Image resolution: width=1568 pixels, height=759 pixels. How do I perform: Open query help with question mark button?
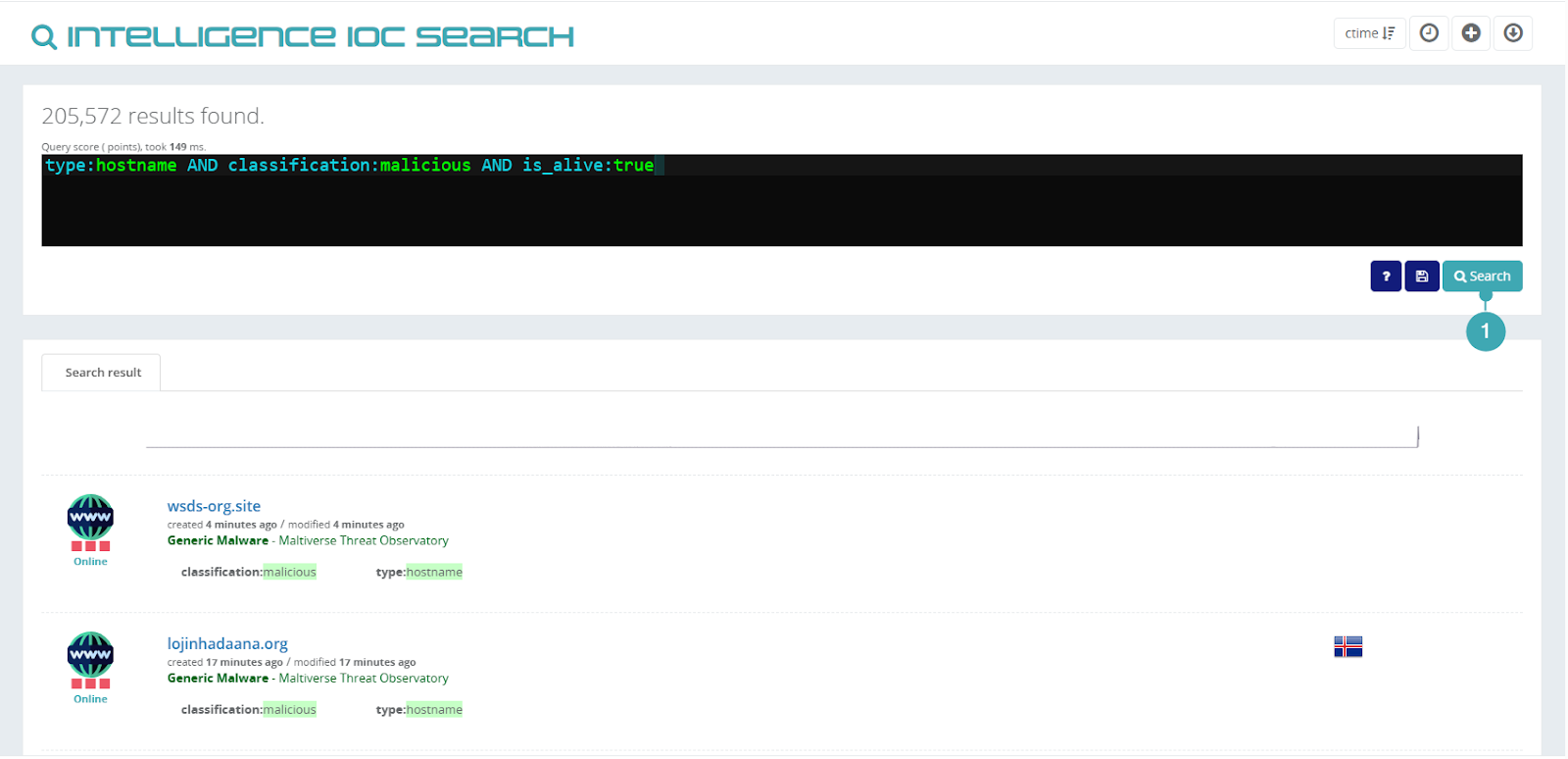point(1386,277)
